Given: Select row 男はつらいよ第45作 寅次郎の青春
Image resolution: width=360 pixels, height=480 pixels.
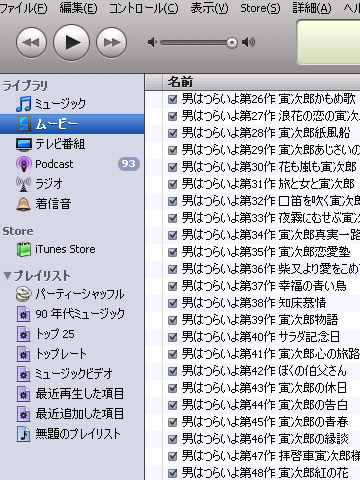Looking at the screenshot, I should [x=253, y=422].
